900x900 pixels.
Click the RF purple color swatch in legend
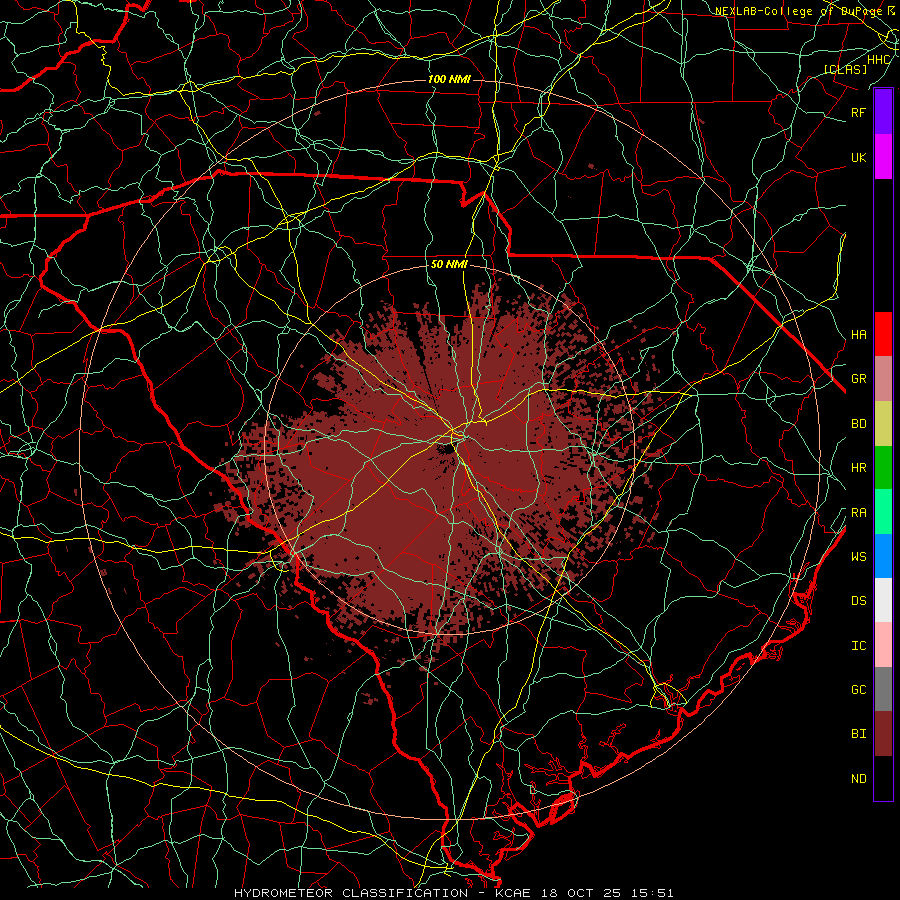pyautogui.click(x=883, y=111)
